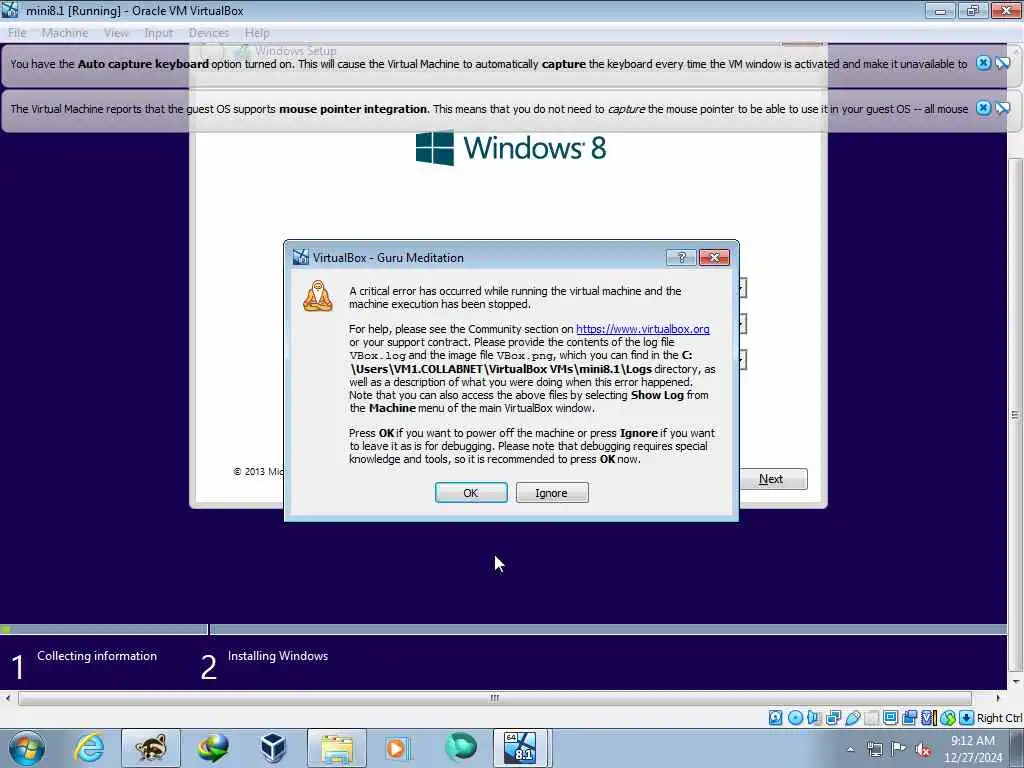Close the Guru Meditation dialog

(714, 257)
